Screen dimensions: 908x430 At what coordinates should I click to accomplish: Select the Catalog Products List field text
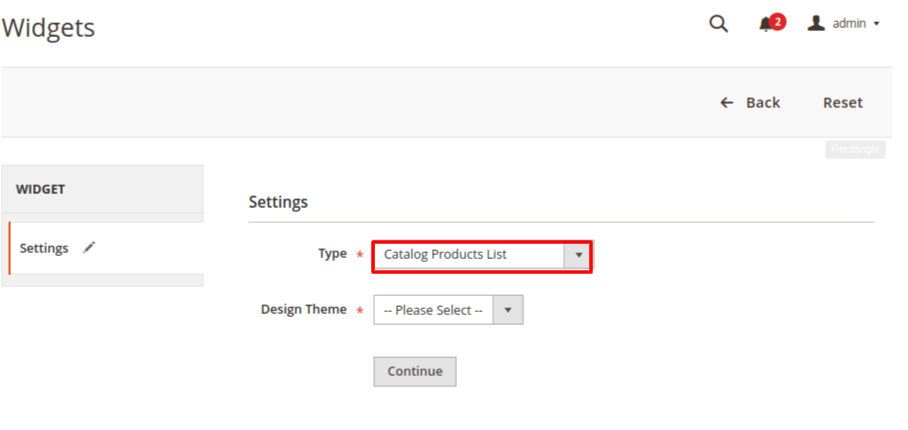point(445,255)
